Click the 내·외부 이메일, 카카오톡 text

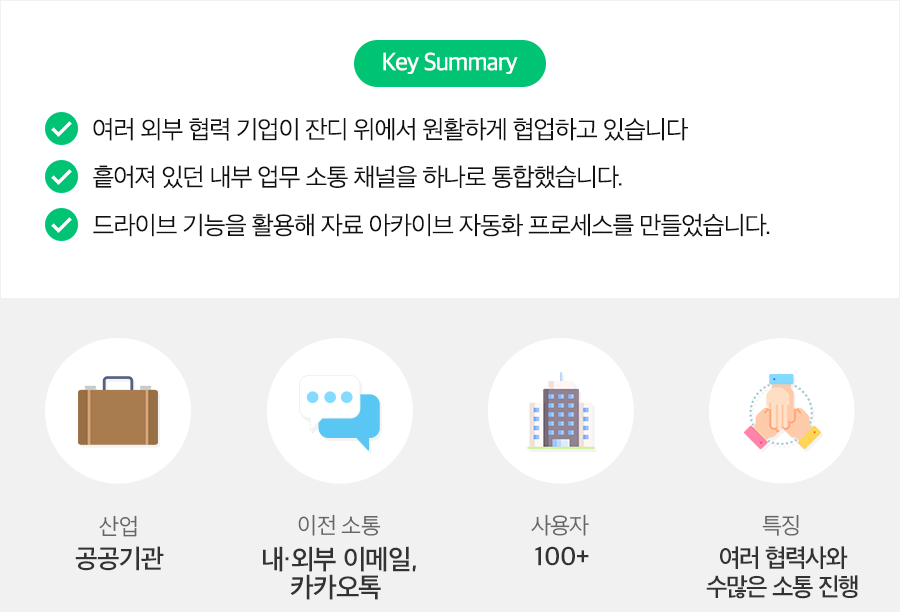(340, 572)
